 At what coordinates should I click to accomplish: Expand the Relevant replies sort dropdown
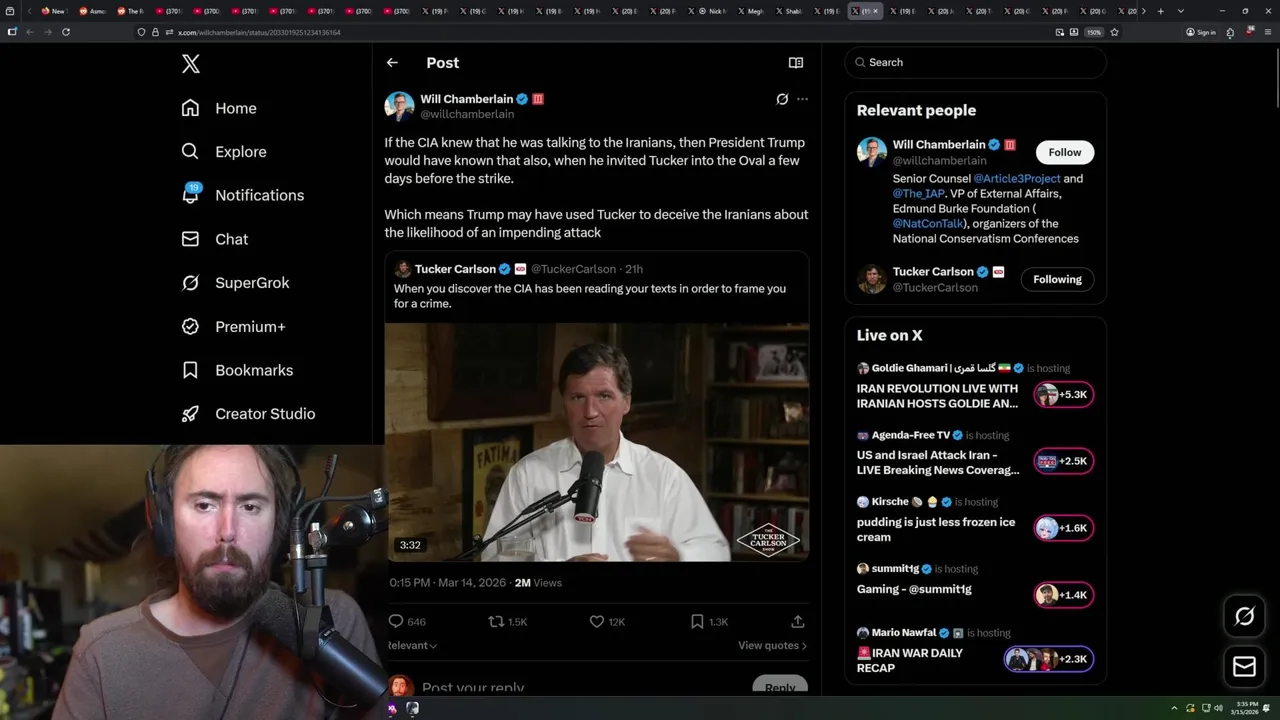point(414,646)
